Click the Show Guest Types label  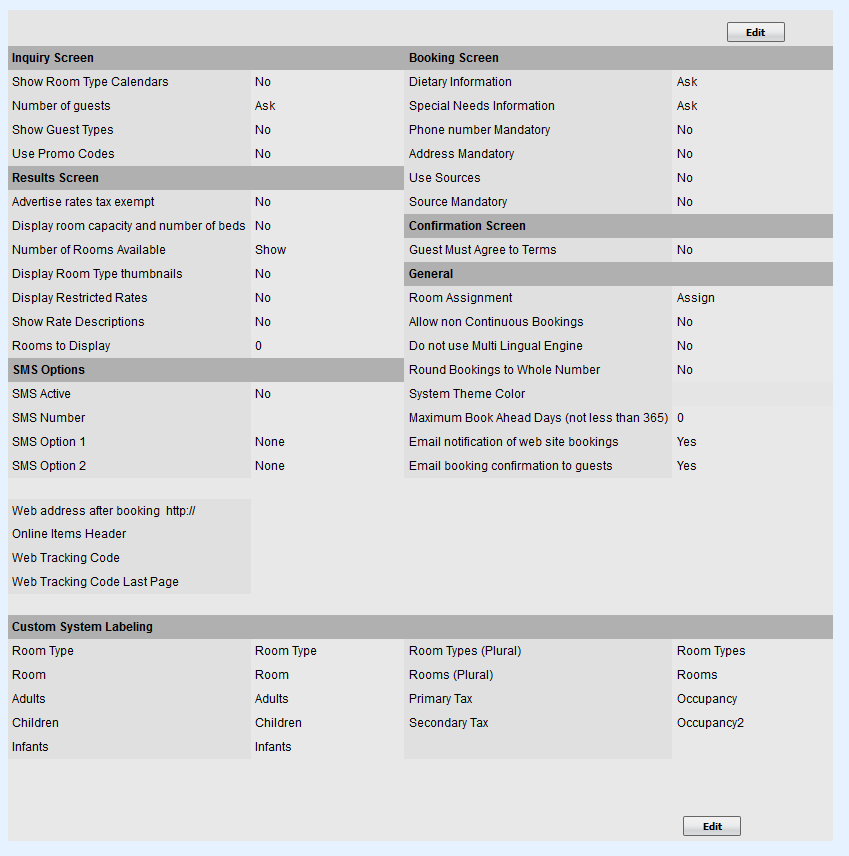point(63,130)
